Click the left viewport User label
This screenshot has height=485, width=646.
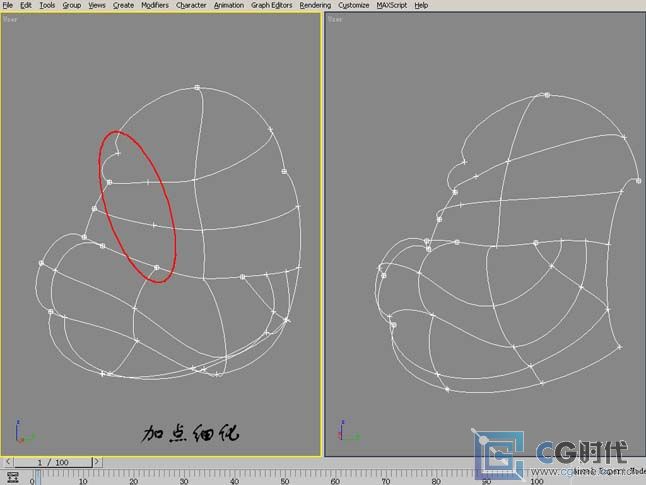(11, 17)
